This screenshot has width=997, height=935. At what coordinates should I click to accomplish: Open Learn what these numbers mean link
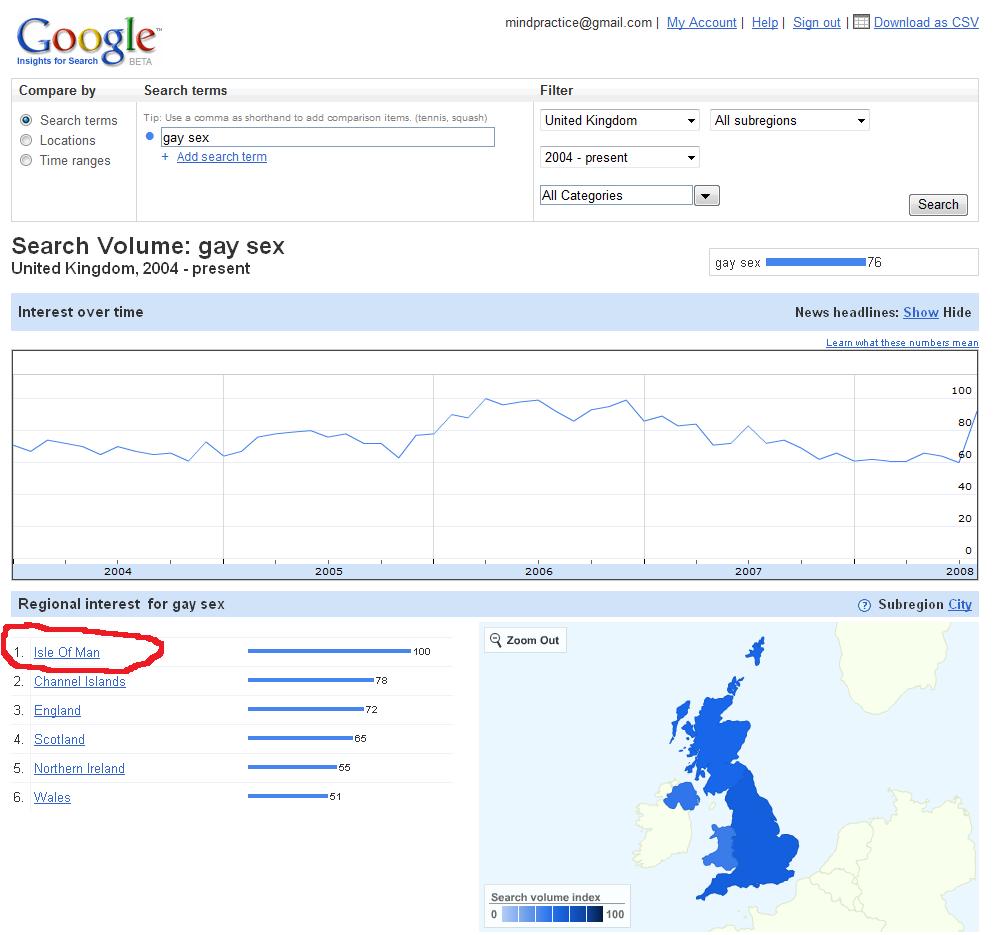(902, 343)
